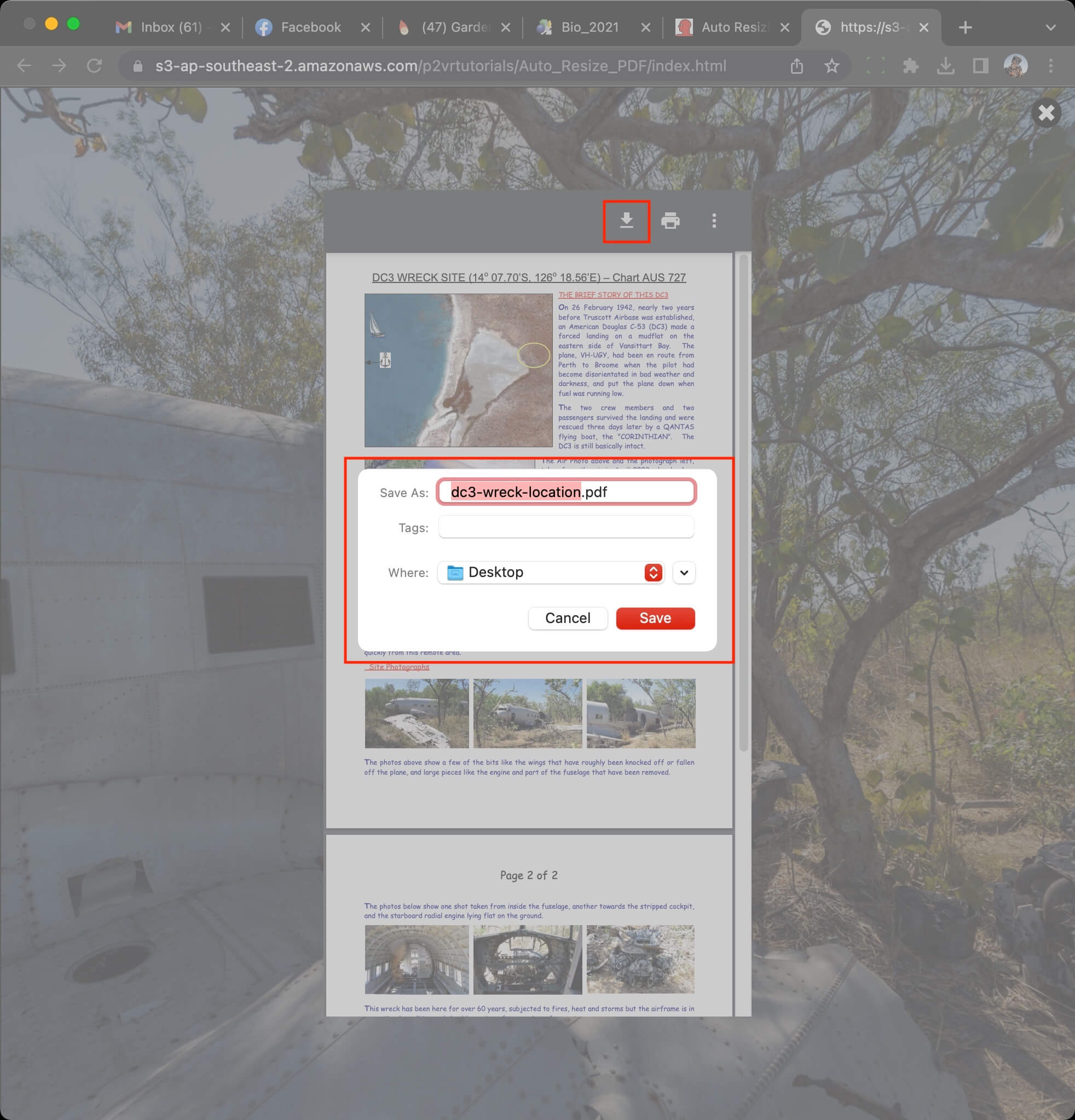Click the Site Photographs link

tap(398, 667)
